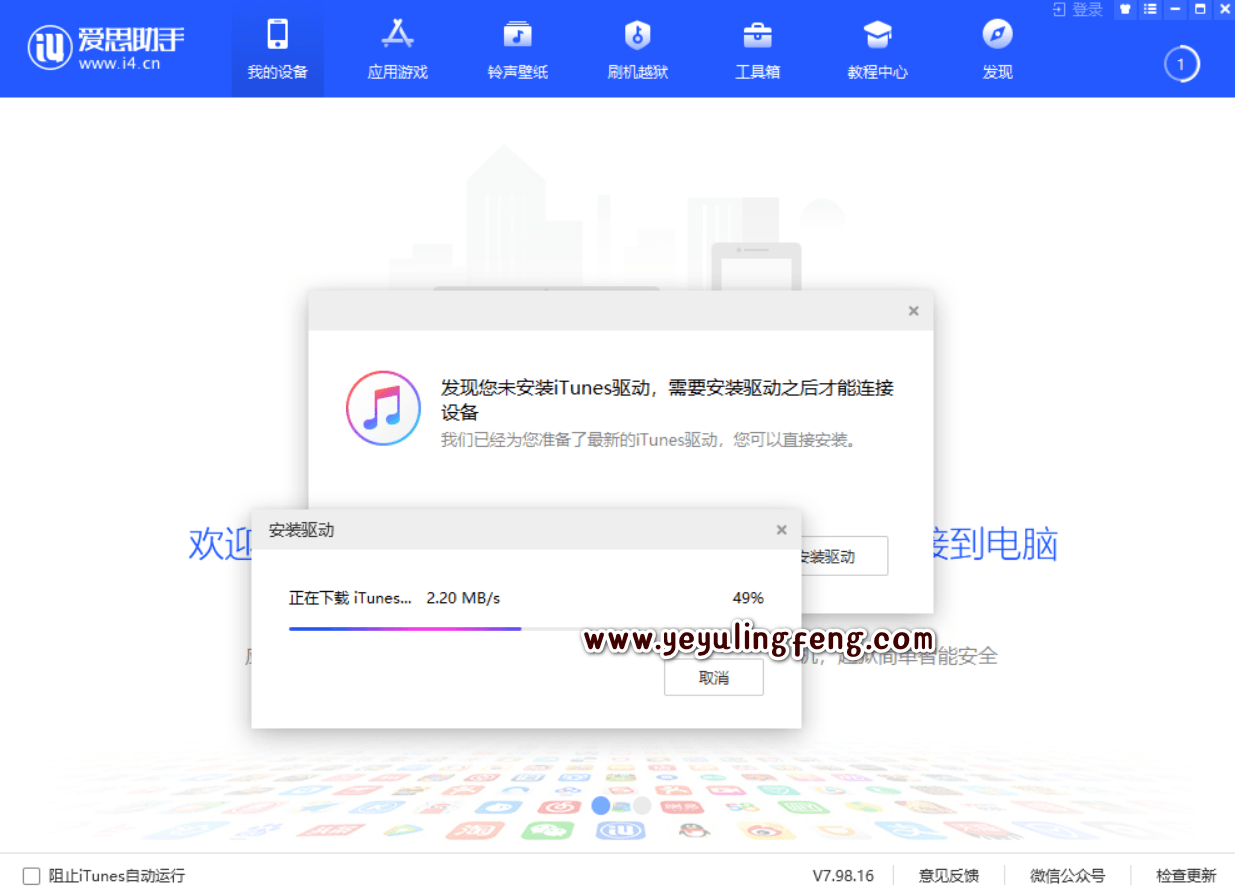The image size is (1235, 893).
Task: Toggle 阻止iTunes自动运行 checkbox
Action: tap(32, 876)
